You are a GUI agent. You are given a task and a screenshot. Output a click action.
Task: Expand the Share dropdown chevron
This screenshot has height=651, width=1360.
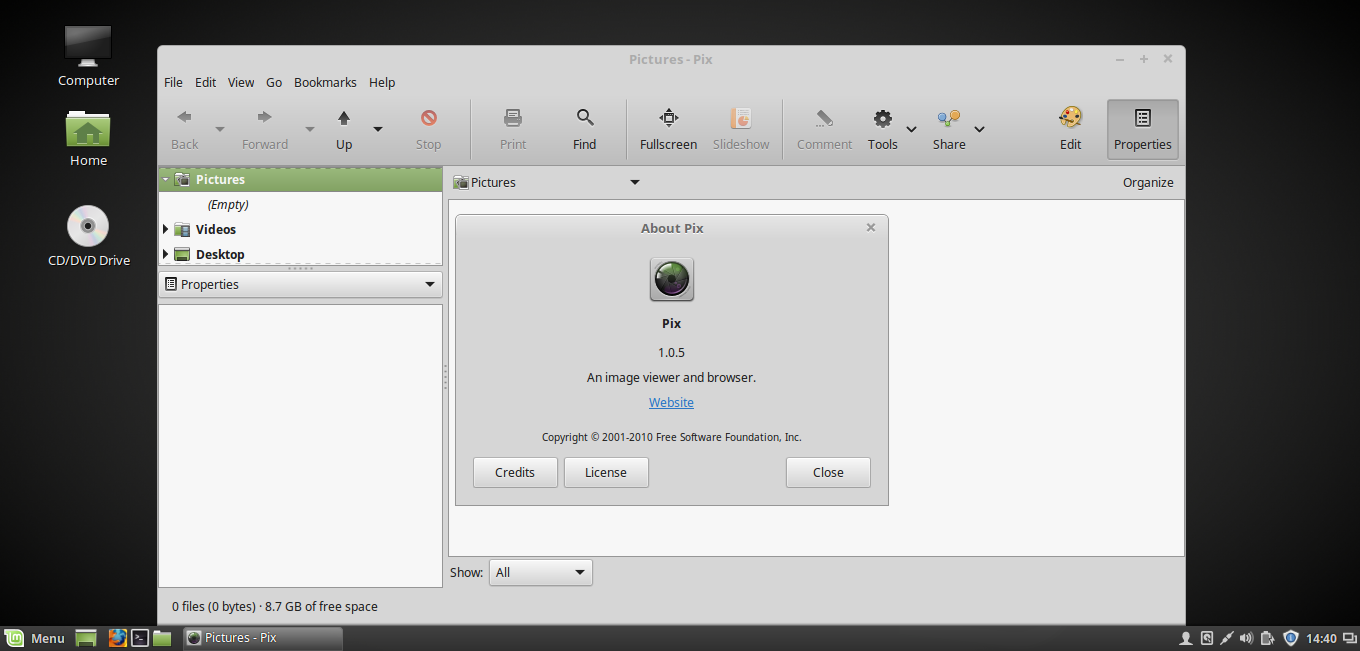point(979,129)
